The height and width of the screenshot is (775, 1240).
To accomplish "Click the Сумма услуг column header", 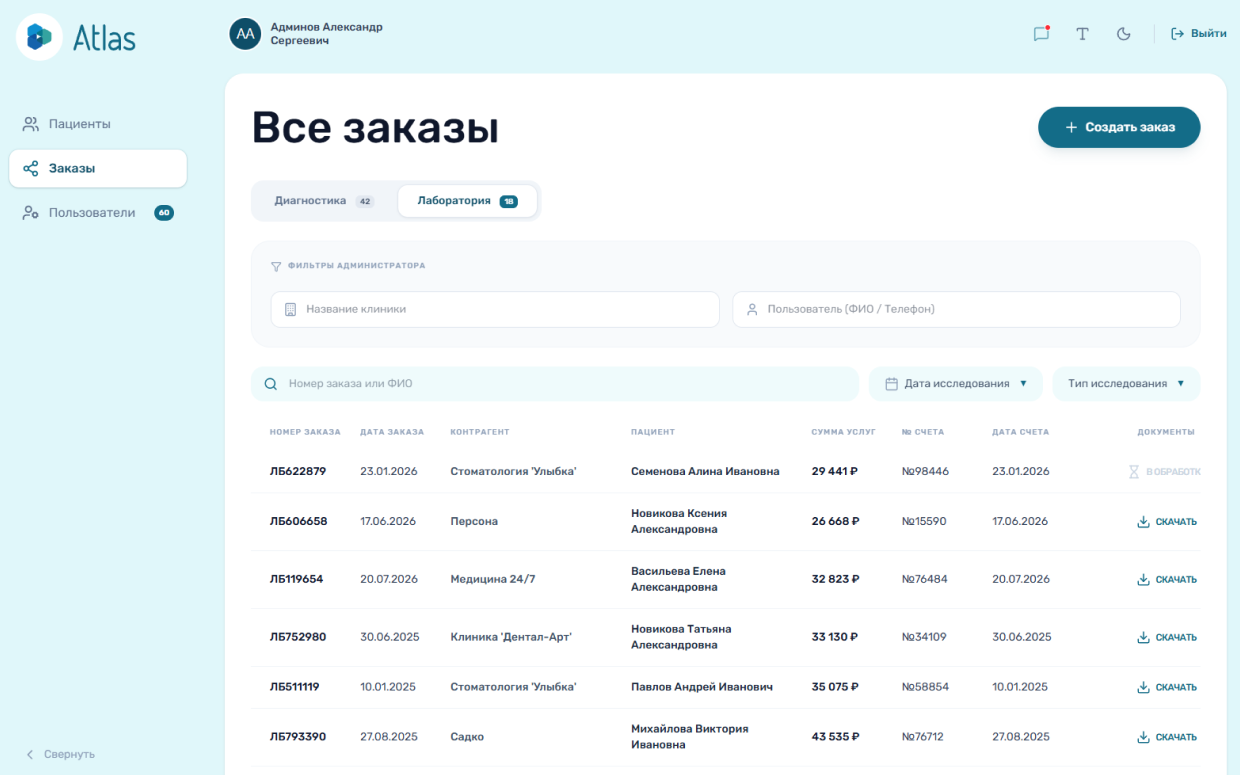I will coord(843,432).
